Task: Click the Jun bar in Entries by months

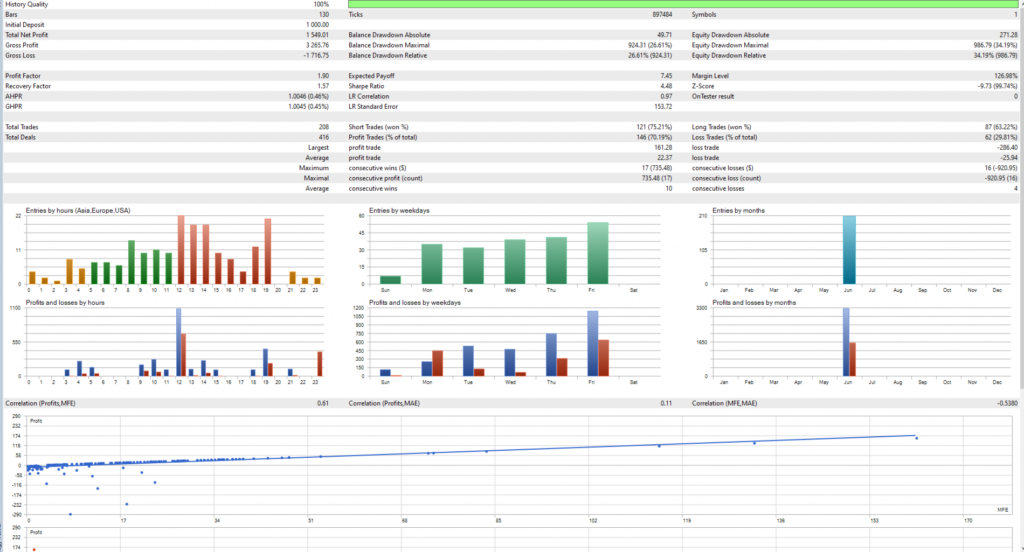Action: click(x=849, y=250)
